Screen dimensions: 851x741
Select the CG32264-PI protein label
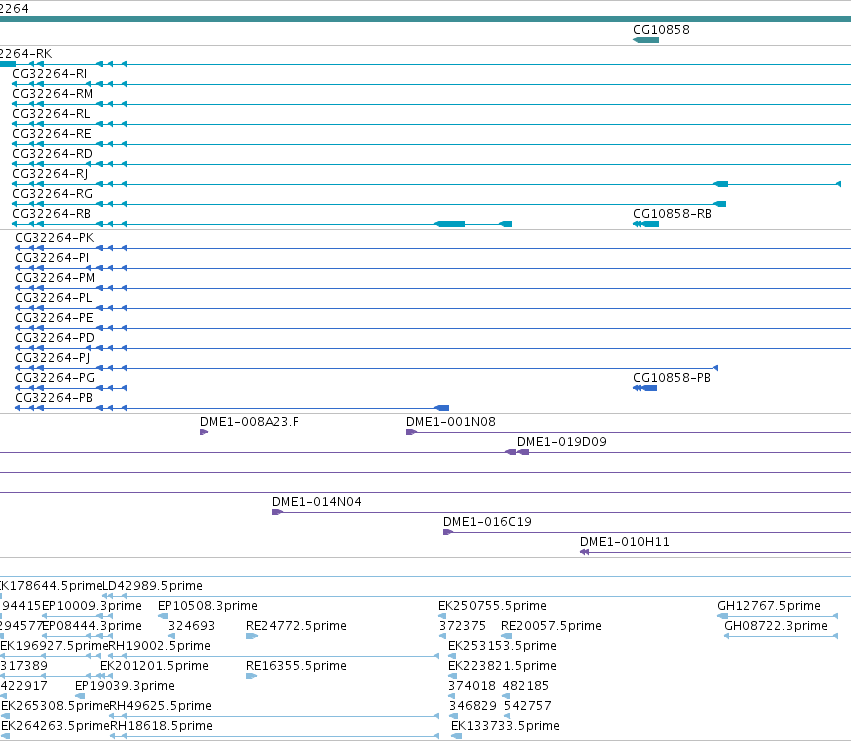(x=52, y=258)
